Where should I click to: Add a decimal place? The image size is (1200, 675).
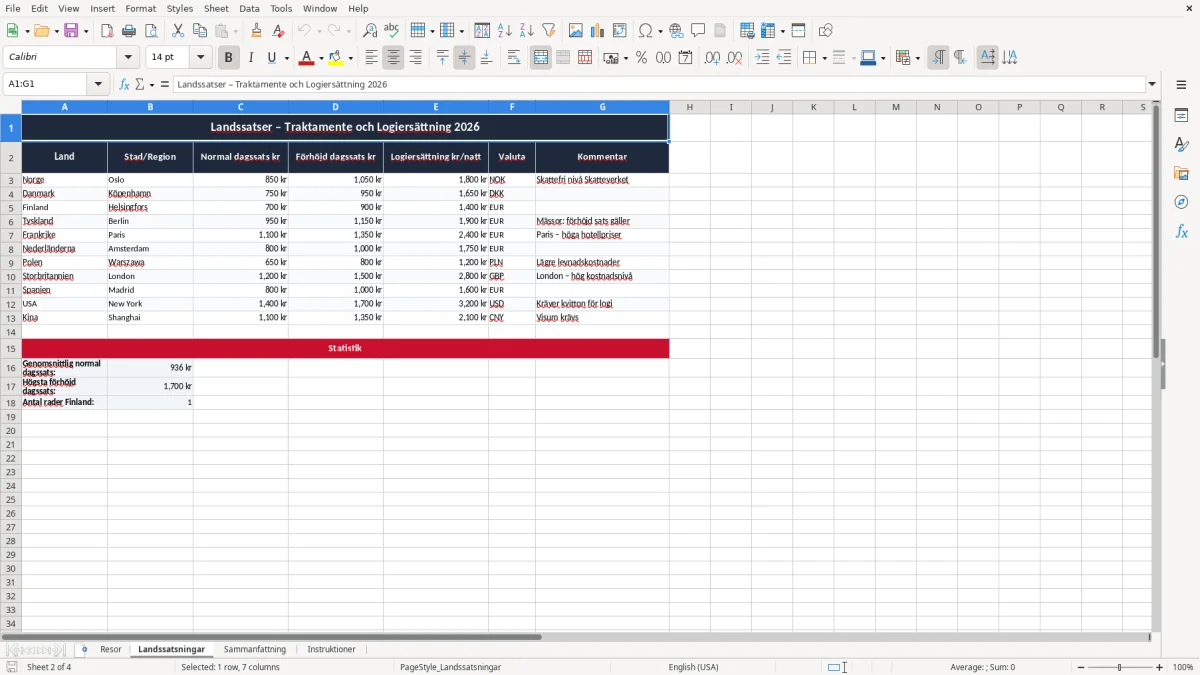[x=713, y=58]
